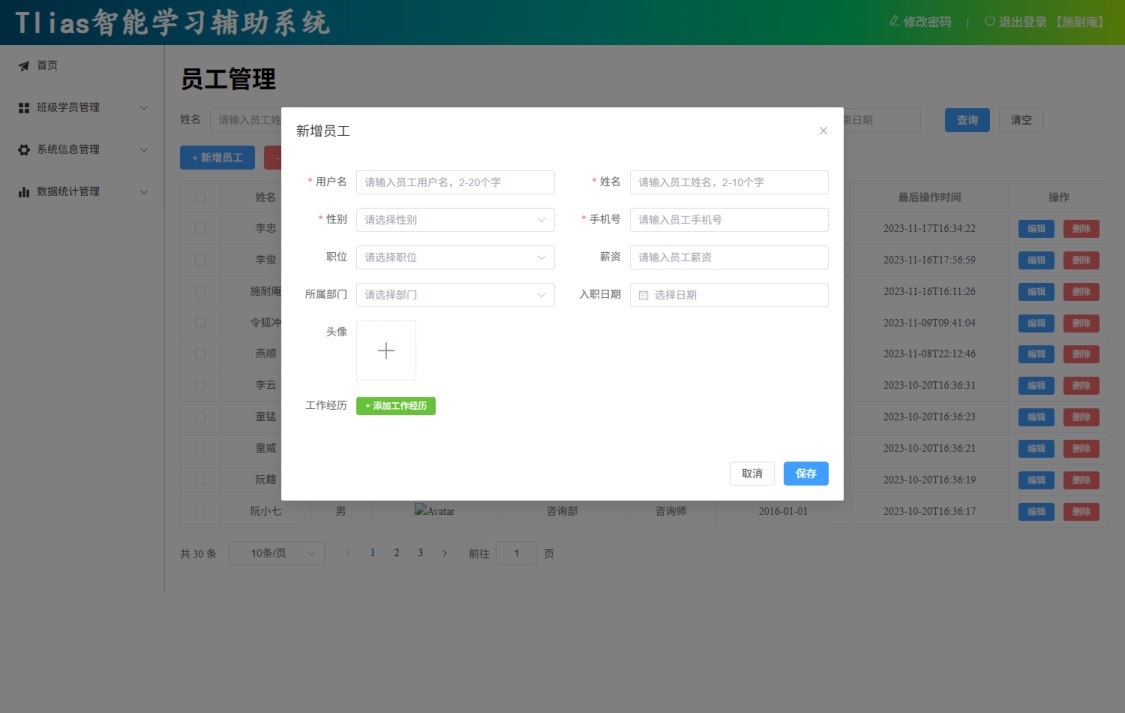The width and height of the screenshot is (1125, 713).
Task: Click the 最后操作时间 column header
Action: click(929, 197)
